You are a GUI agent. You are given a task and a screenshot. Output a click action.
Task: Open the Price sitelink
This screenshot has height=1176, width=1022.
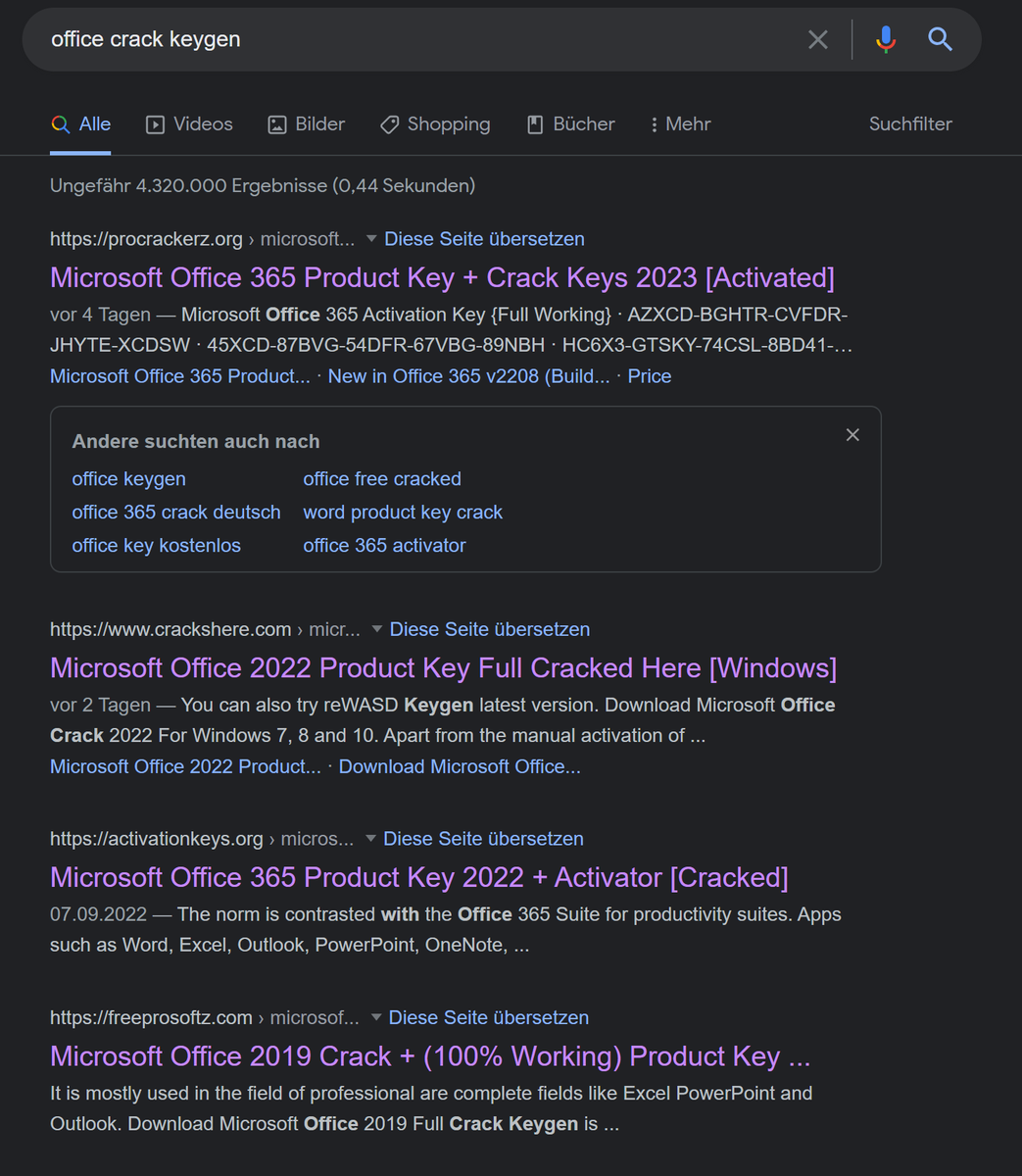click(x=650, y=376)
